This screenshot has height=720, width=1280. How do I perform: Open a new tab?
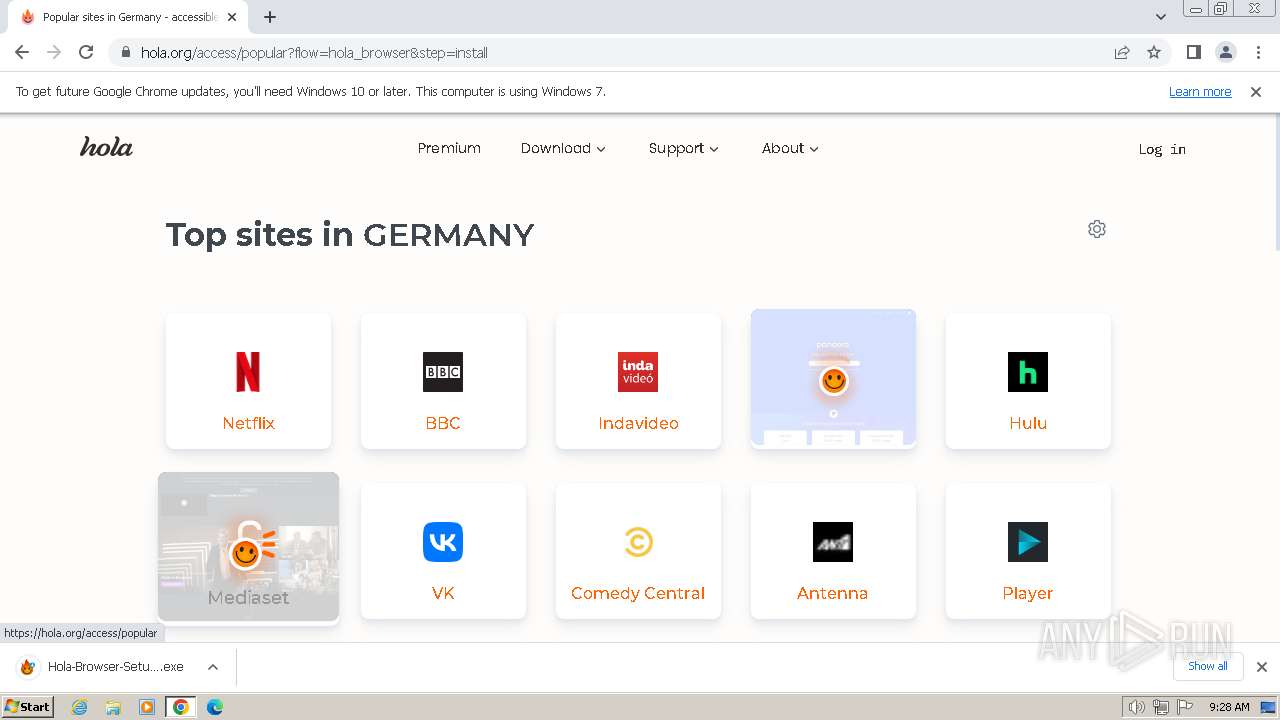tap(270, 17)
